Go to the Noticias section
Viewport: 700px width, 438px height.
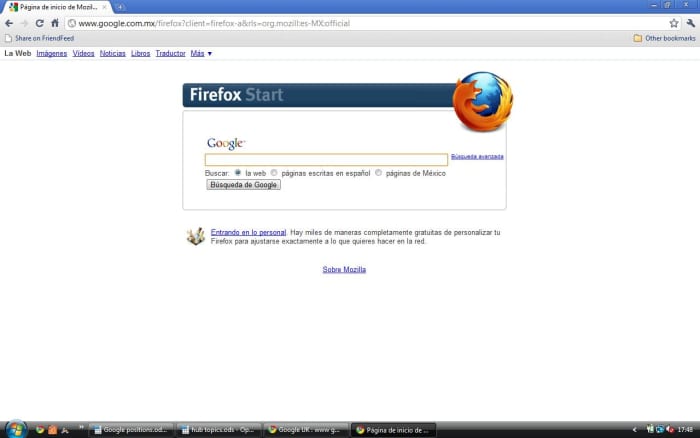(112, 54)
